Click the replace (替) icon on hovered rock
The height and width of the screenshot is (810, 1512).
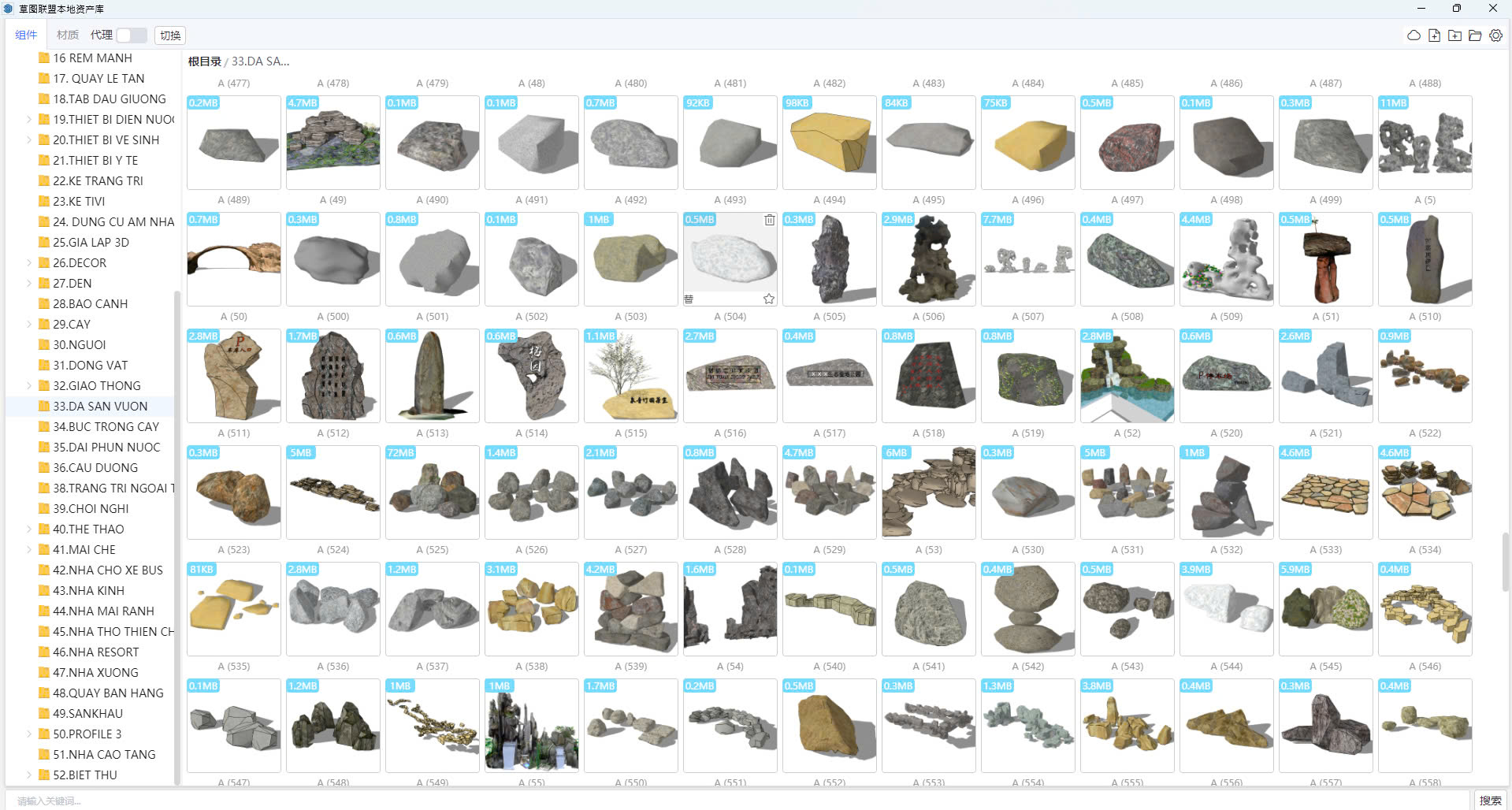click(x=689, y=299)
